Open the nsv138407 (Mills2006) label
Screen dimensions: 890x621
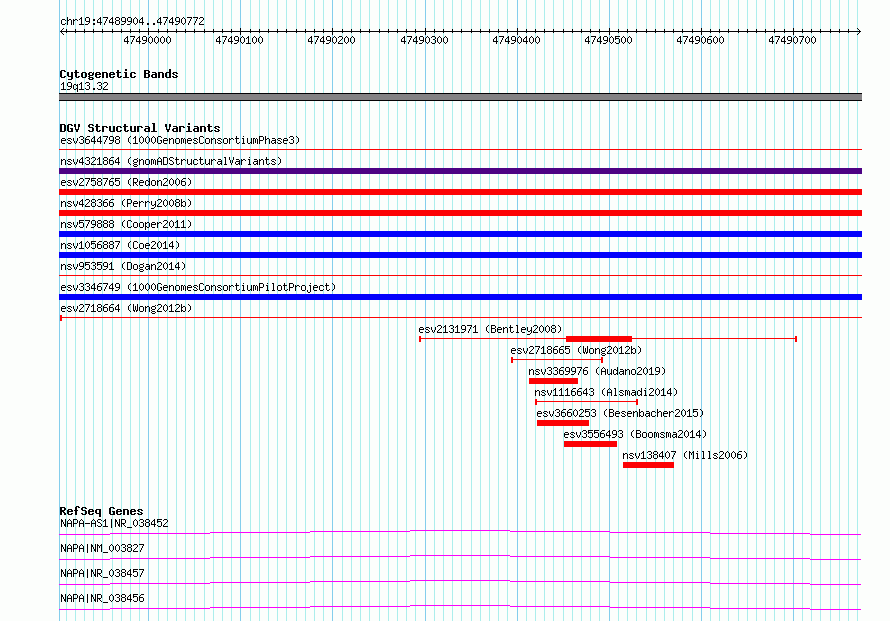(685, 455)
